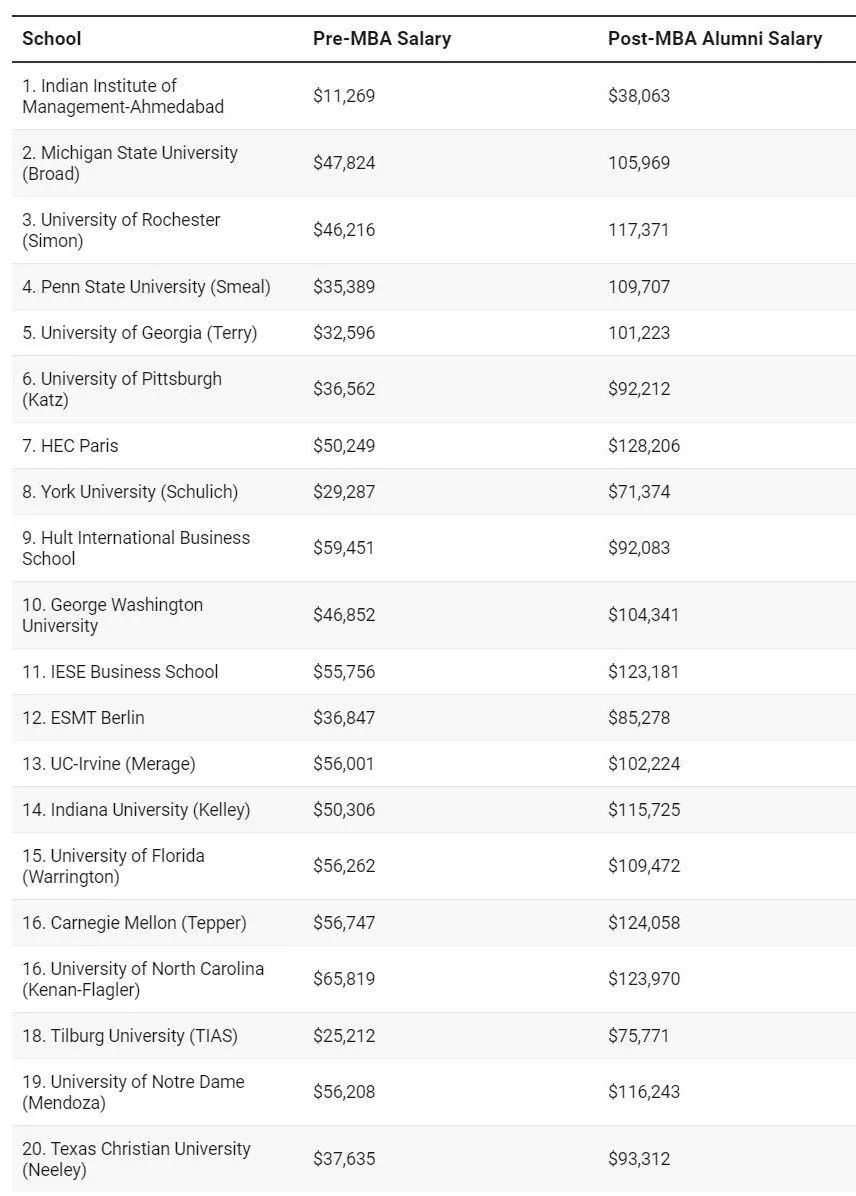The image size is (856, 1196).
Task: Select the $65,819 pre-MBA salary cell
Action: point(344,979)
